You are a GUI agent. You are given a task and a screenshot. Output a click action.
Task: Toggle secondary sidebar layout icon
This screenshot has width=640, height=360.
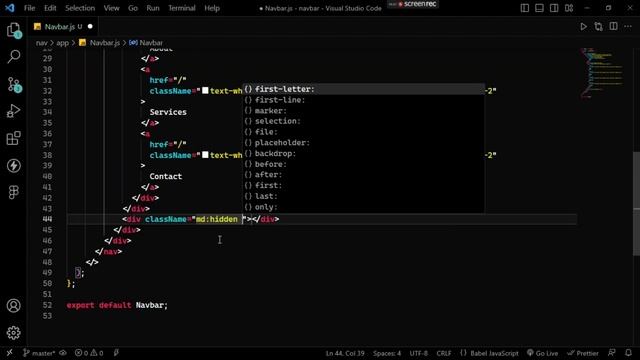554,8
